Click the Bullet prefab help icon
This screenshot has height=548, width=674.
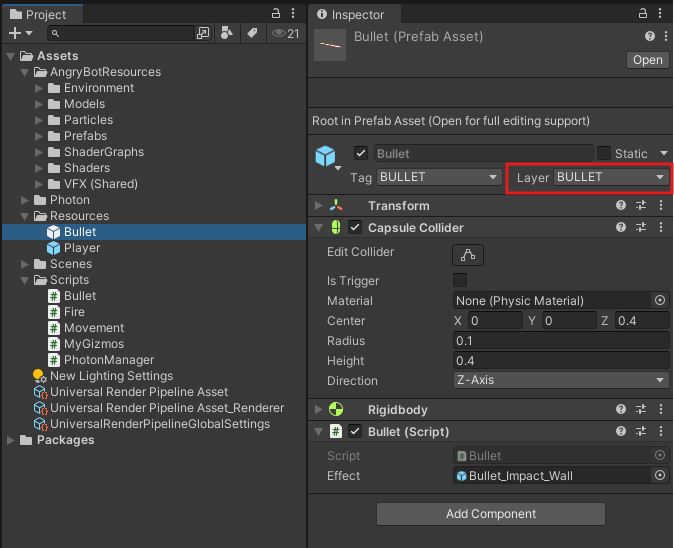point(649,37)
